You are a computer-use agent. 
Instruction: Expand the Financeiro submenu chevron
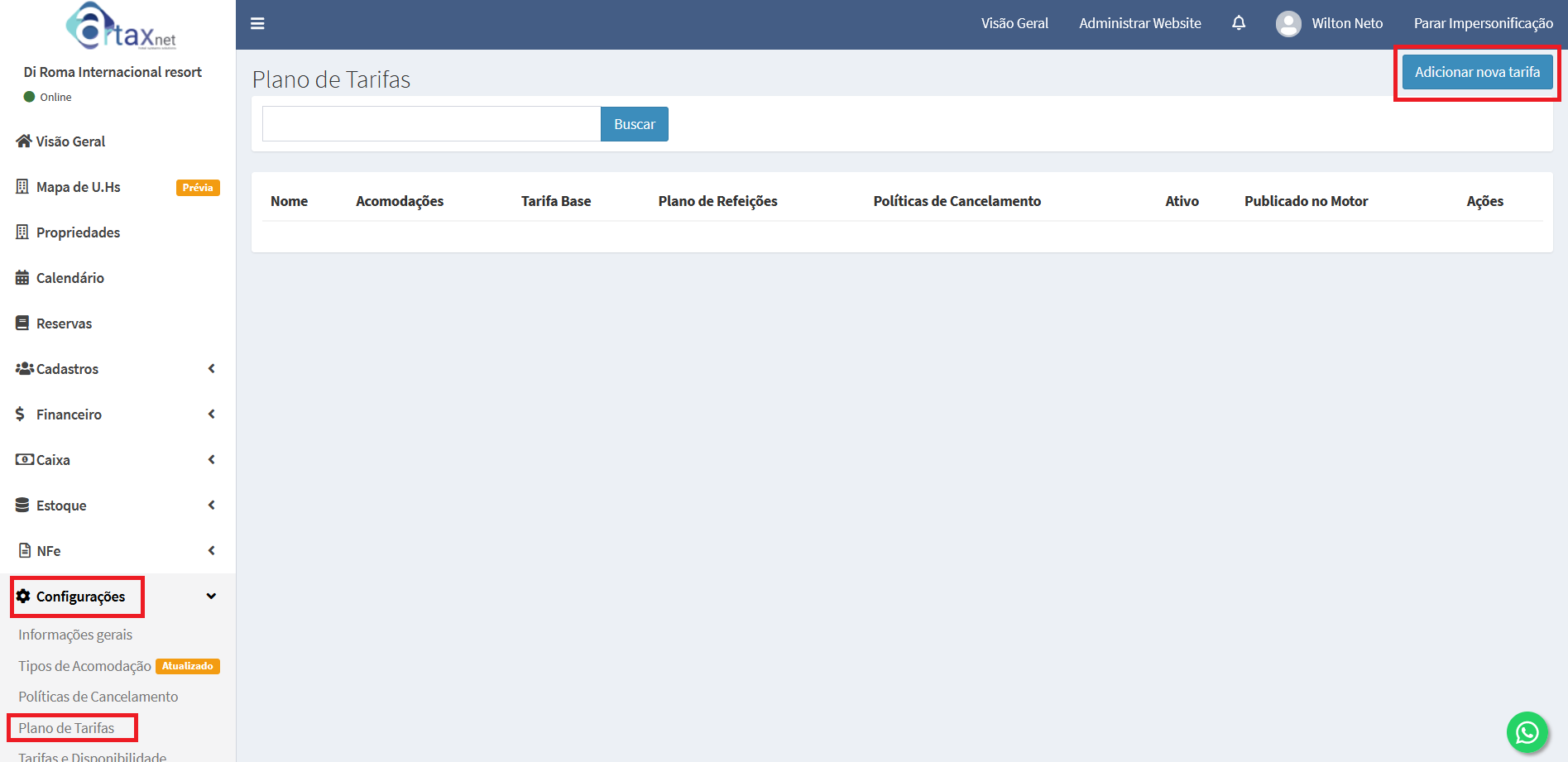(212, 414)
